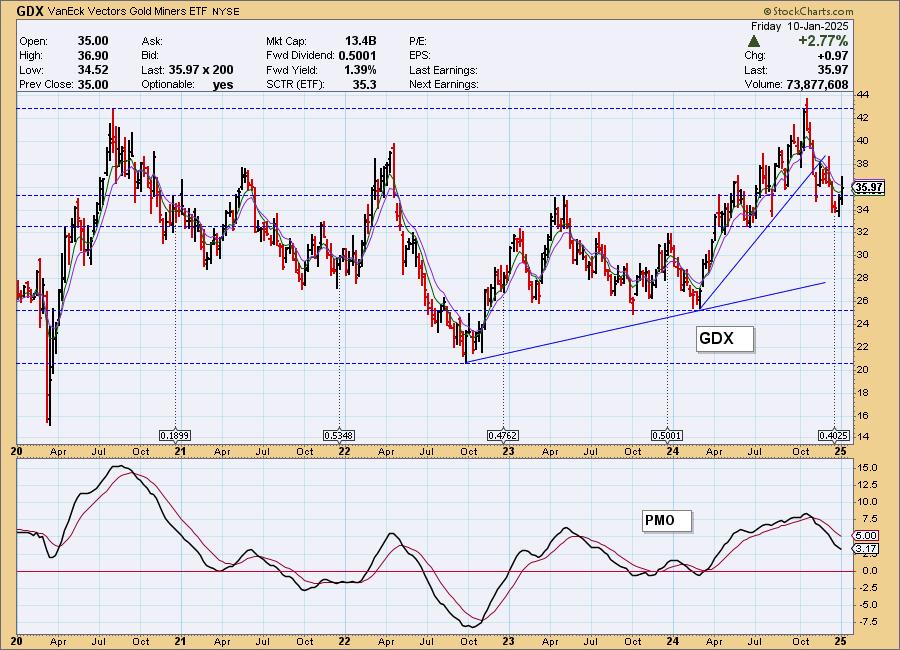Click the 'Ask:' label

pos(152,41)
